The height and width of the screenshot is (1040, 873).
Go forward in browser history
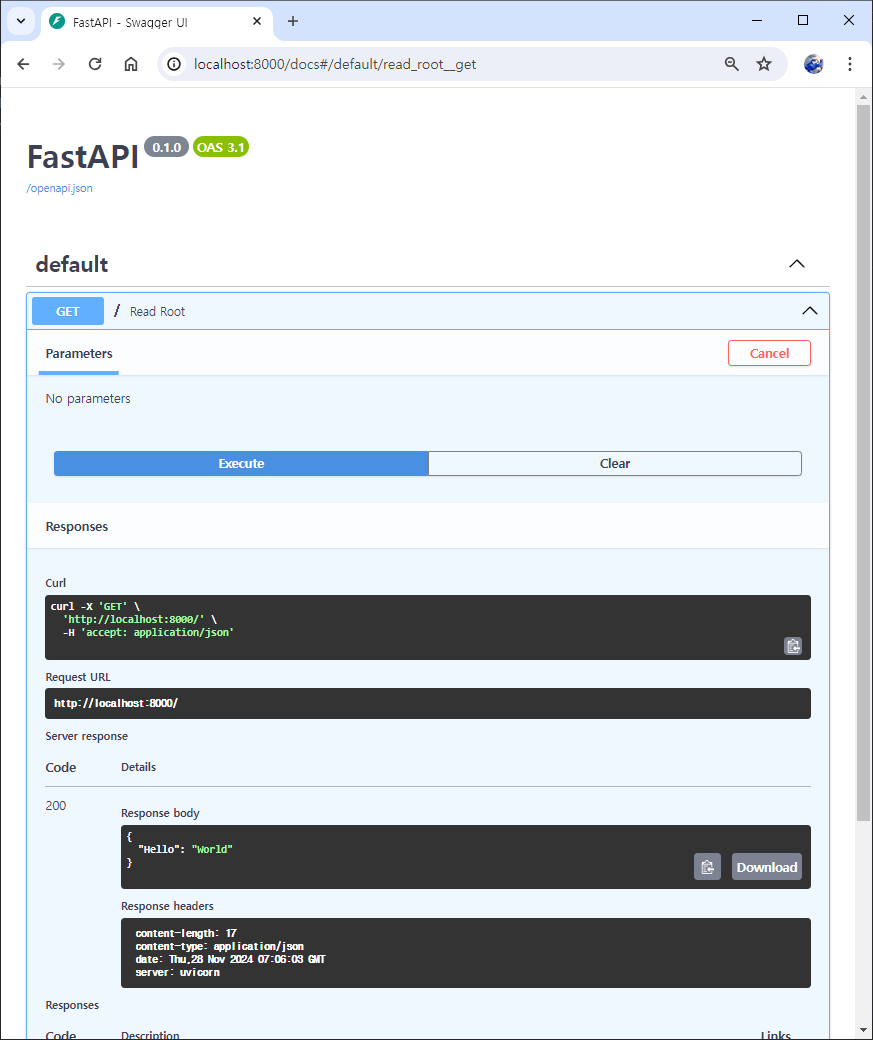pos(59,64)
